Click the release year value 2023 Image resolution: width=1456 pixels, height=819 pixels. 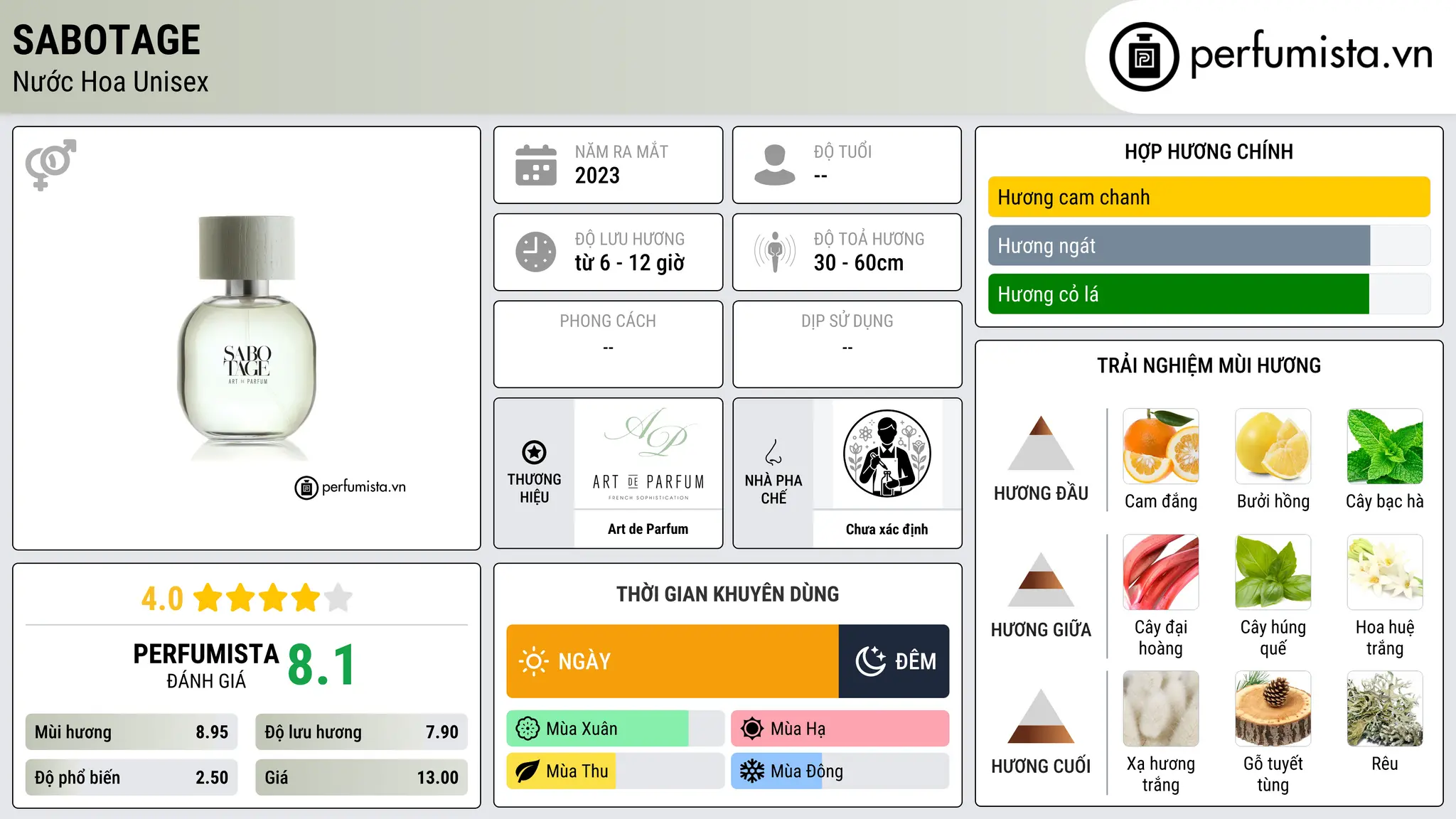[597, 176]
